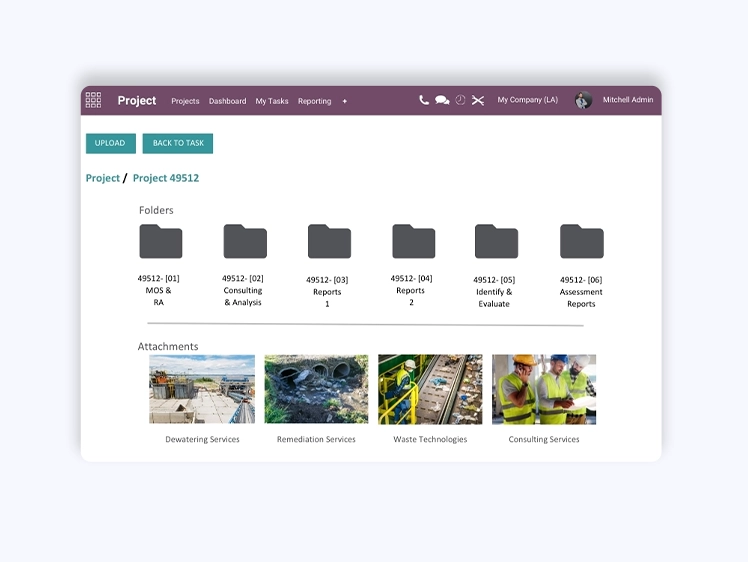Click the 49512-[02] Consulting & Analysis label

tap(243, 290)
